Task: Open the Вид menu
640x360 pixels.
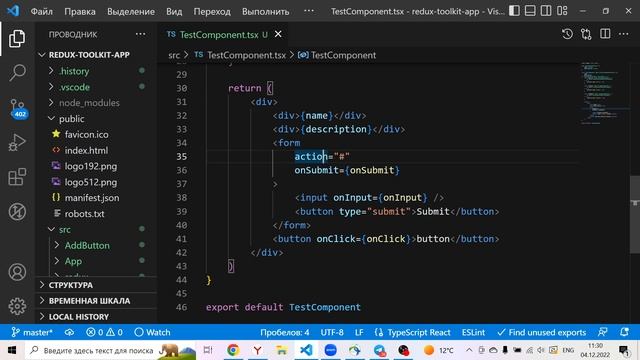Action: tap(174, 11)
